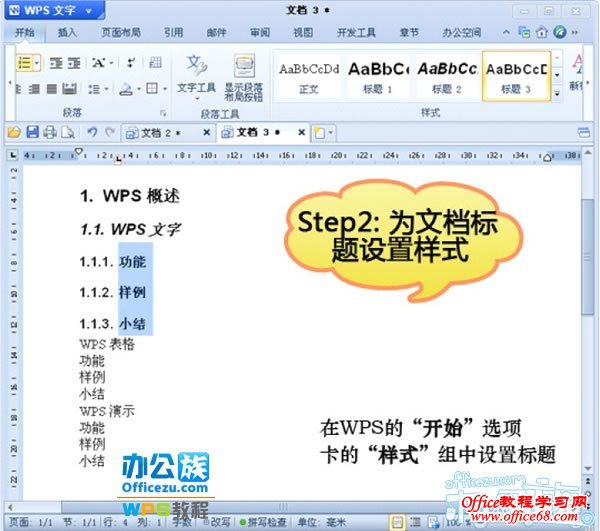
Task: Open the 章节 ribbon tab
Action: [x=409, y=33]
